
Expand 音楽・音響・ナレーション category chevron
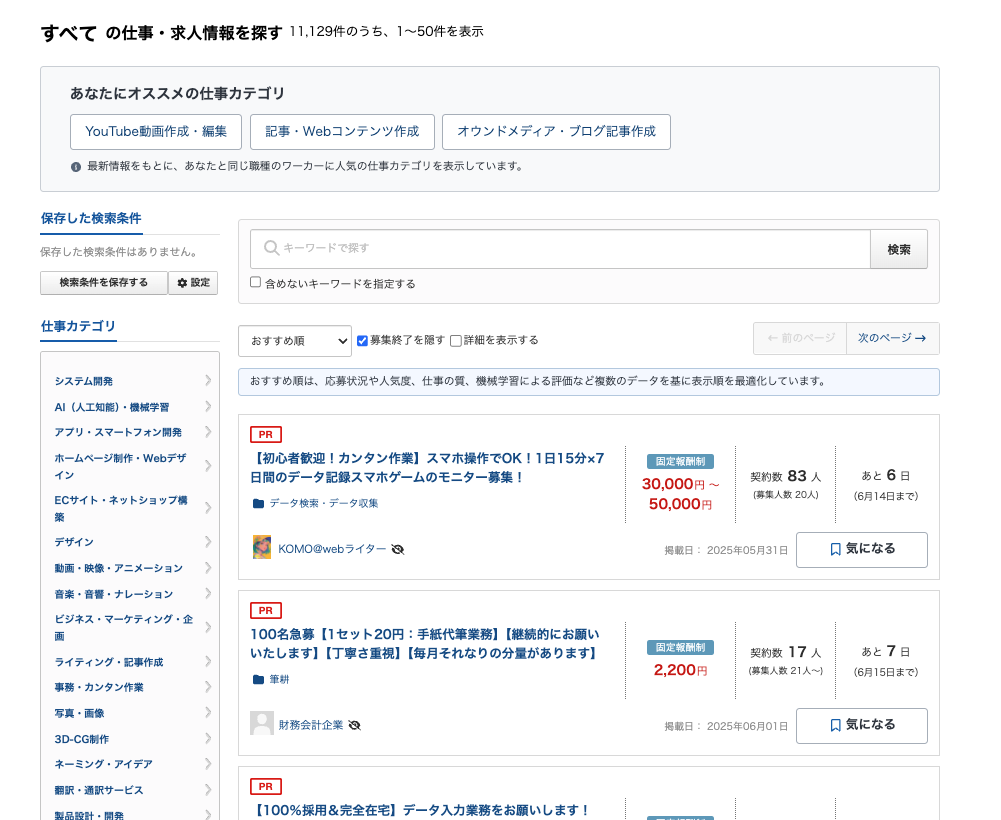[208, 594]
